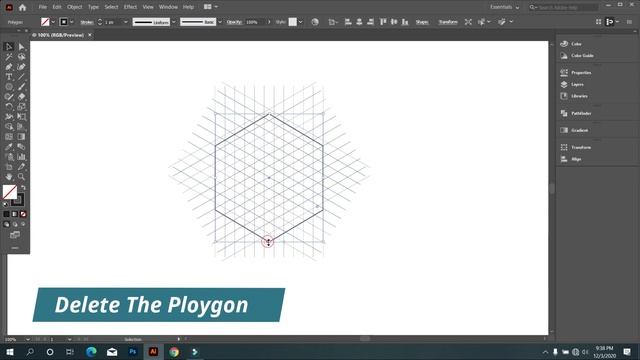This screenshot has height=360, width=640.
Task: Open the Uniform variable width profile dropdown
Action: (174, 22)
